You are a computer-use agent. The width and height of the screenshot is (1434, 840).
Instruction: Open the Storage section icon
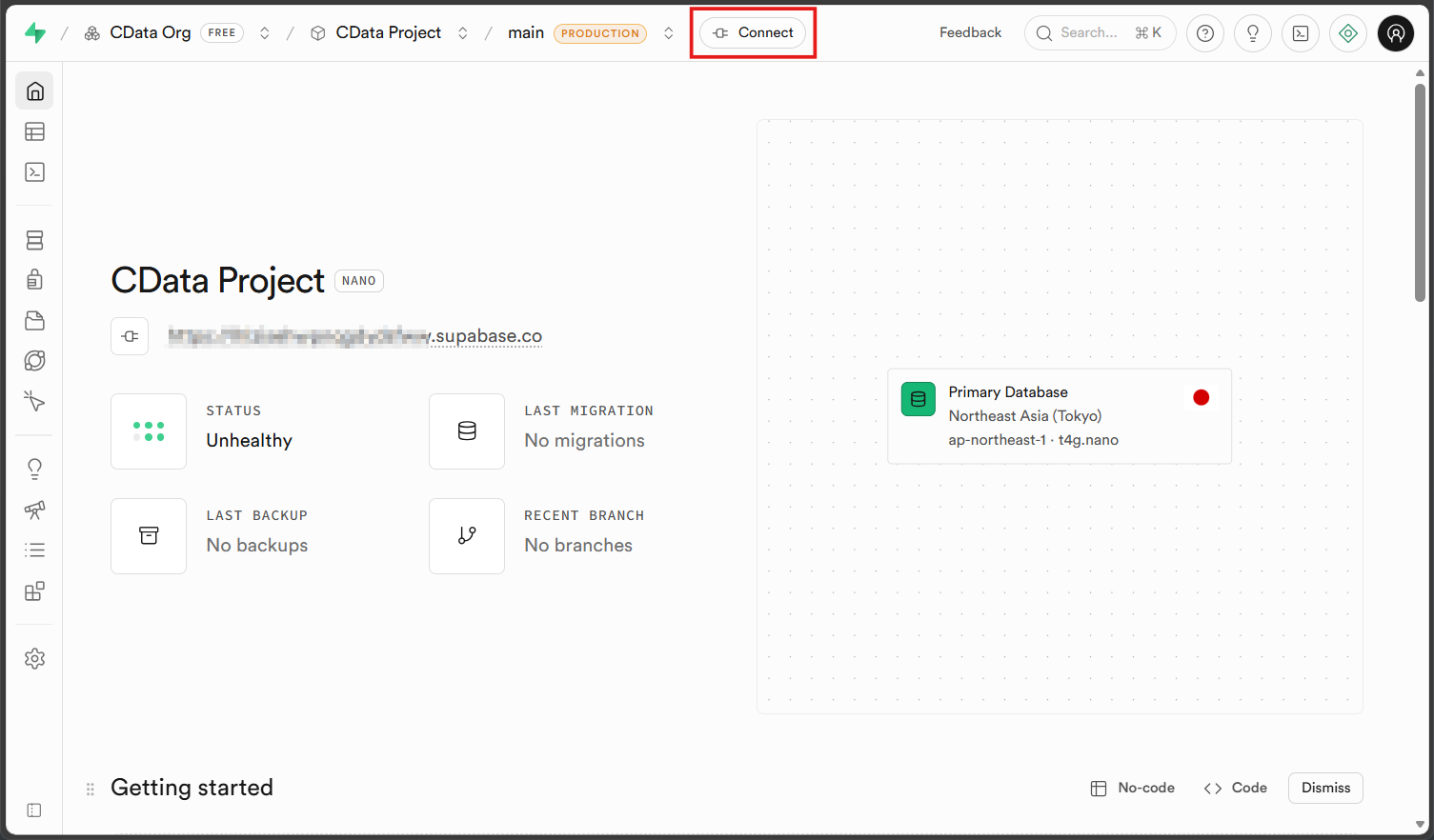(34, 320)
